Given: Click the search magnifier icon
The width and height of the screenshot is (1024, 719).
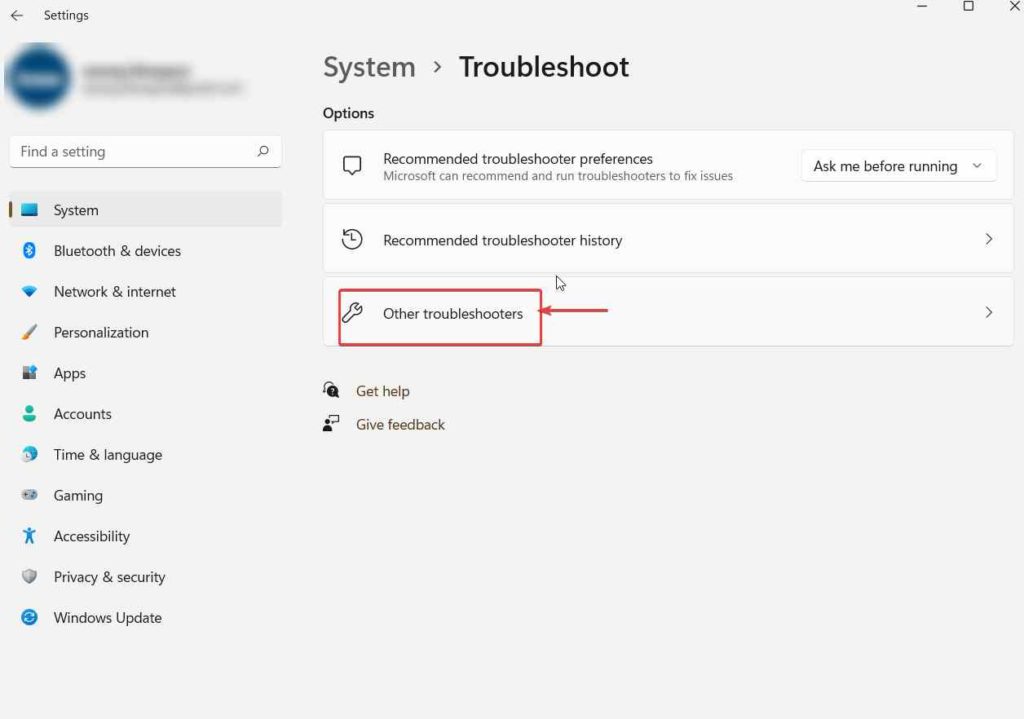Looking at the screenshot, I should pos(263,151).
